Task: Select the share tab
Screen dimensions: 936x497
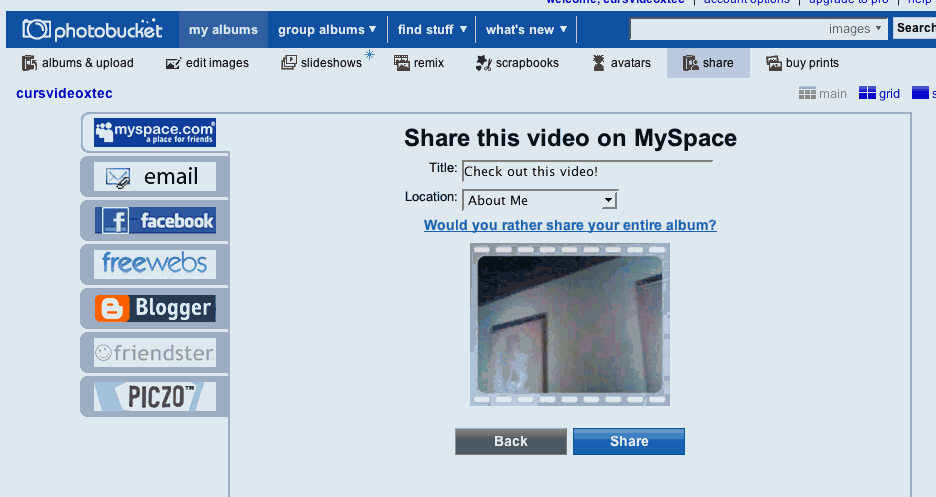Action: point(708,63)
